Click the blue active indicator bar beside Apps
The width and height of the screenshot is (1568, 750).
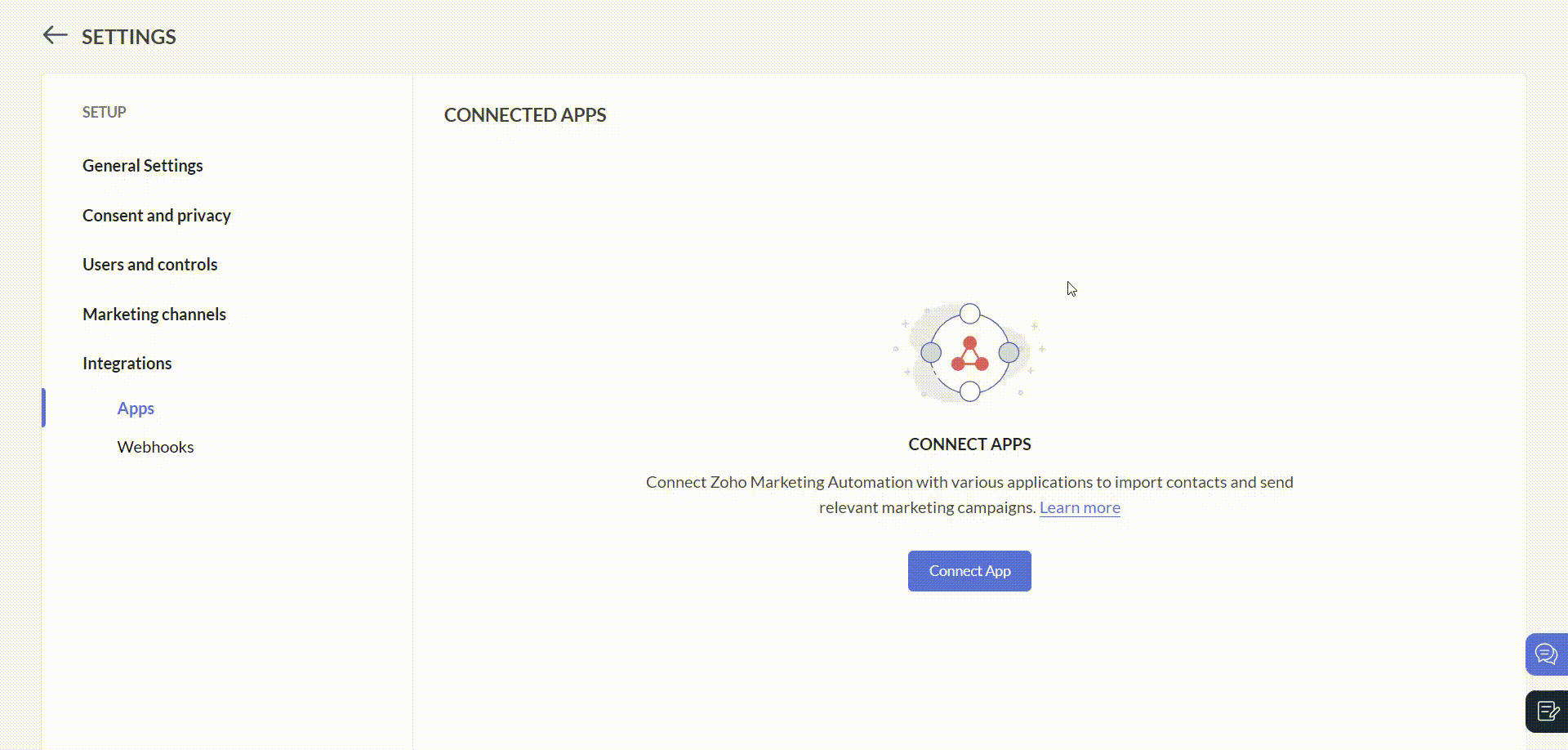tap(44, 408)
